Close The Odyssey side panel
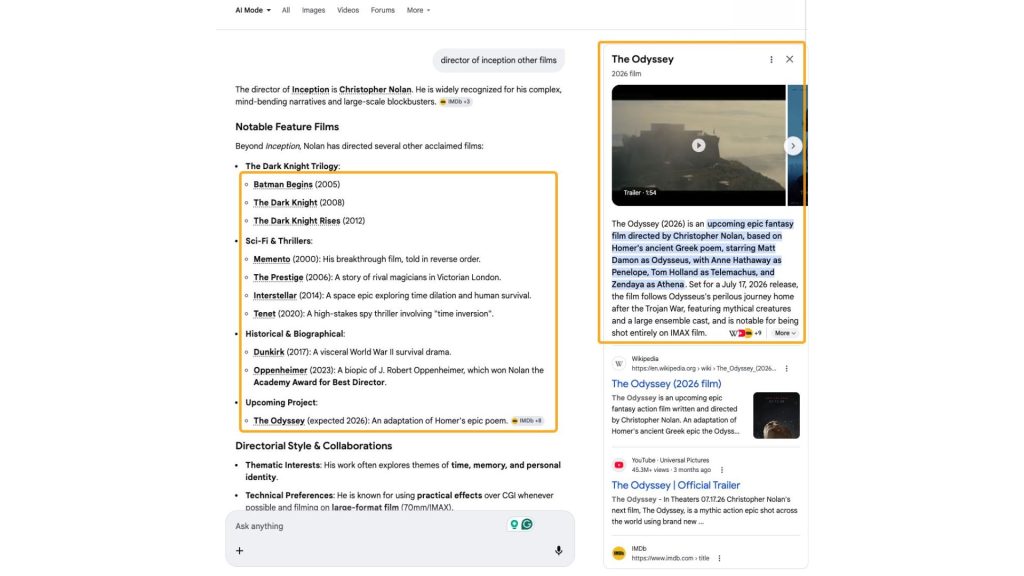 point(790,59)
